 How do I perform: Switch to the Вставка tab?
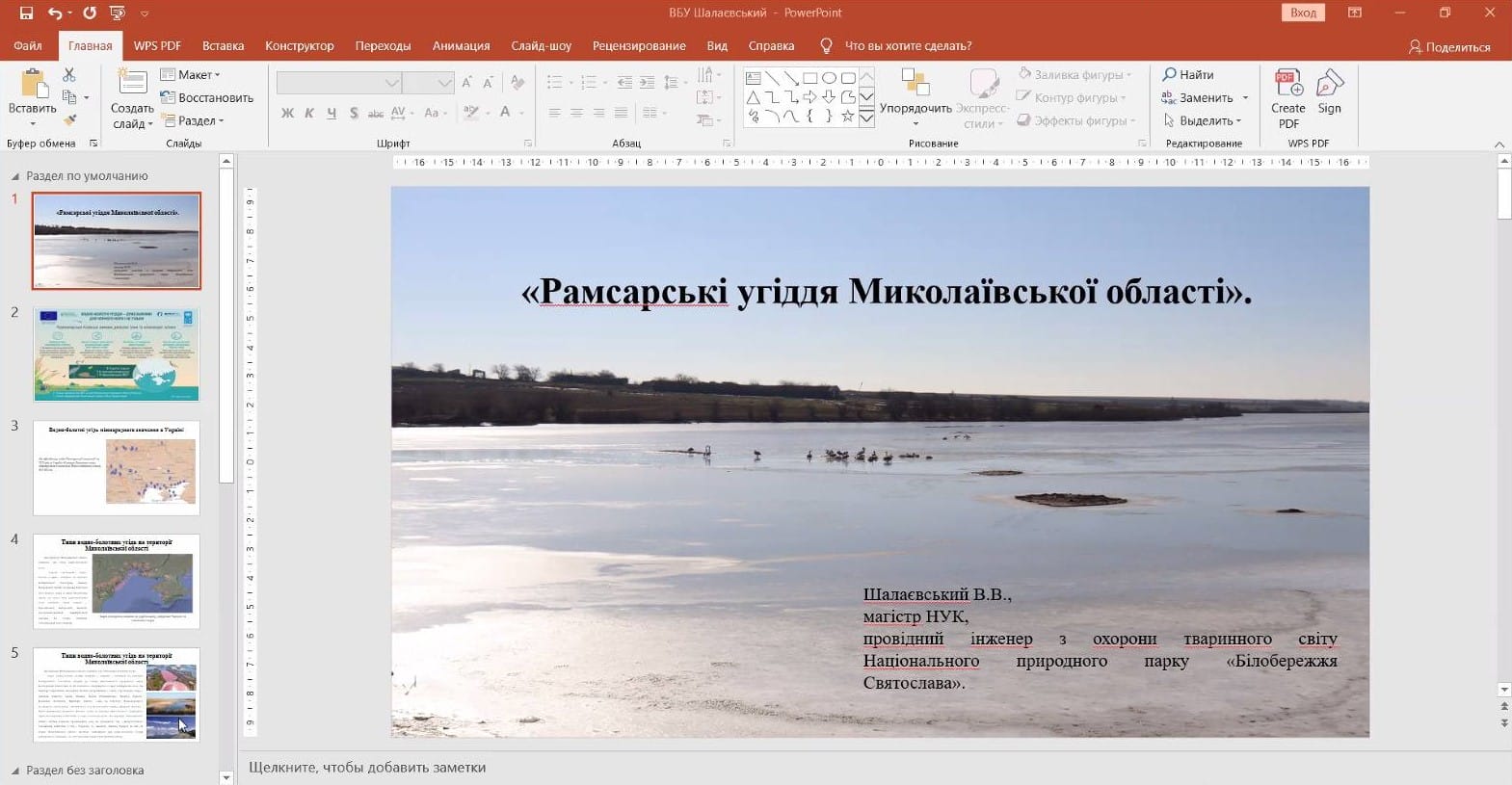(x=223, y=45)
